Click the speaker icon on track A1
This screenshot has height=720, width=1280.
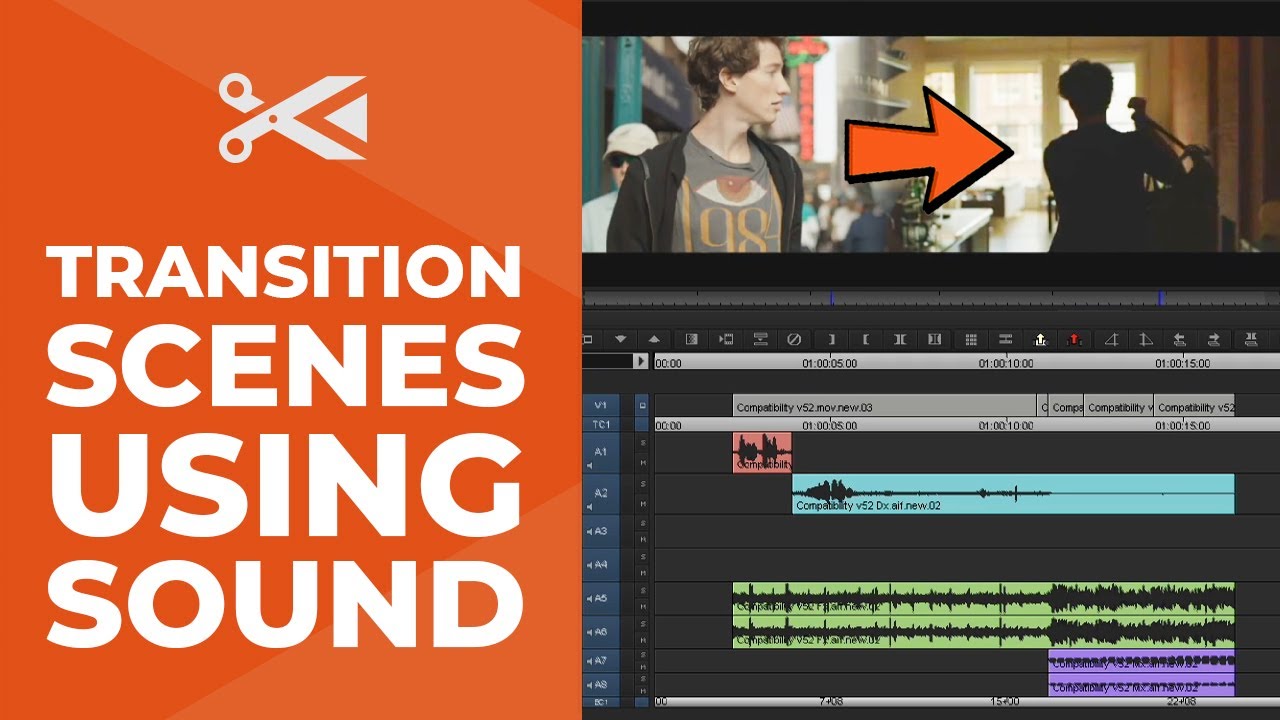[x=589, y=466]
